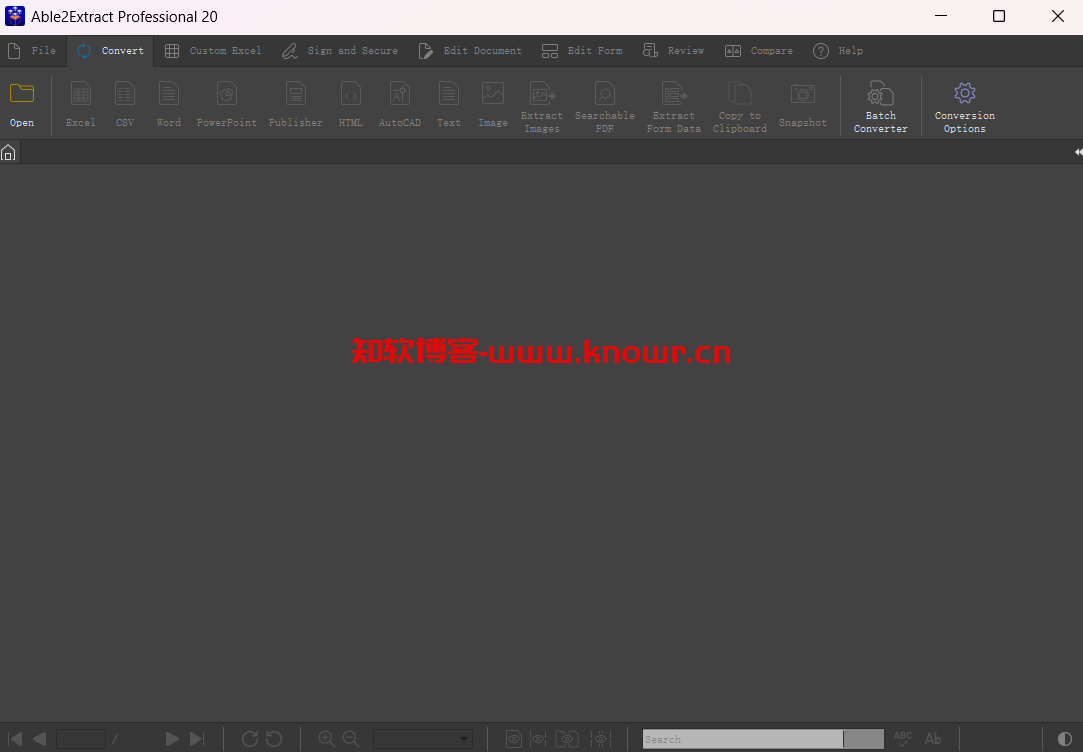
Task: Click the fourth eye view-mode icon
Action: [602, 739]
